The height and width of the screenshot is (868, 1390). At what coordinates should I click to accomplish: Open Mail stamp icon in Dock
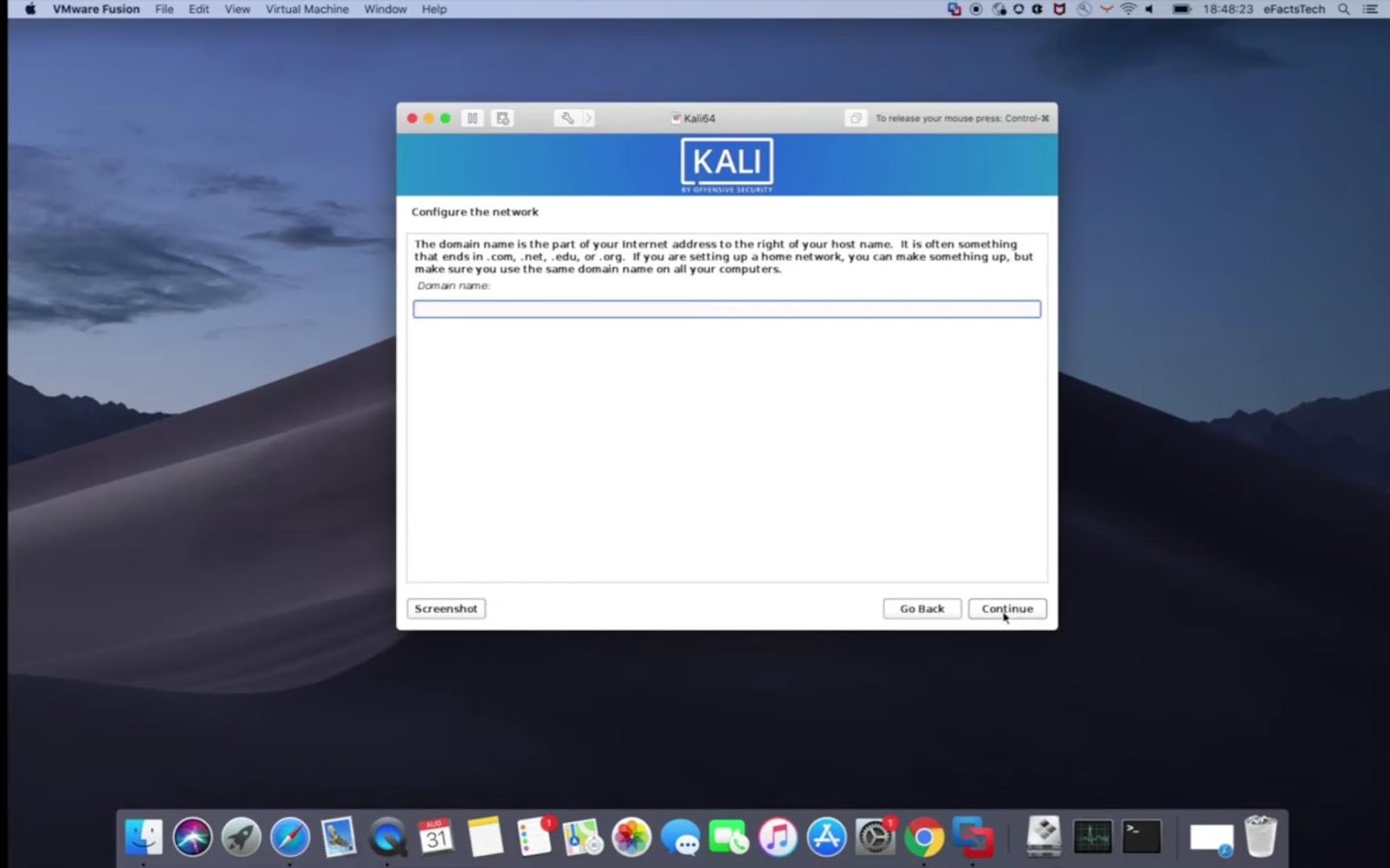pos(338,837)
